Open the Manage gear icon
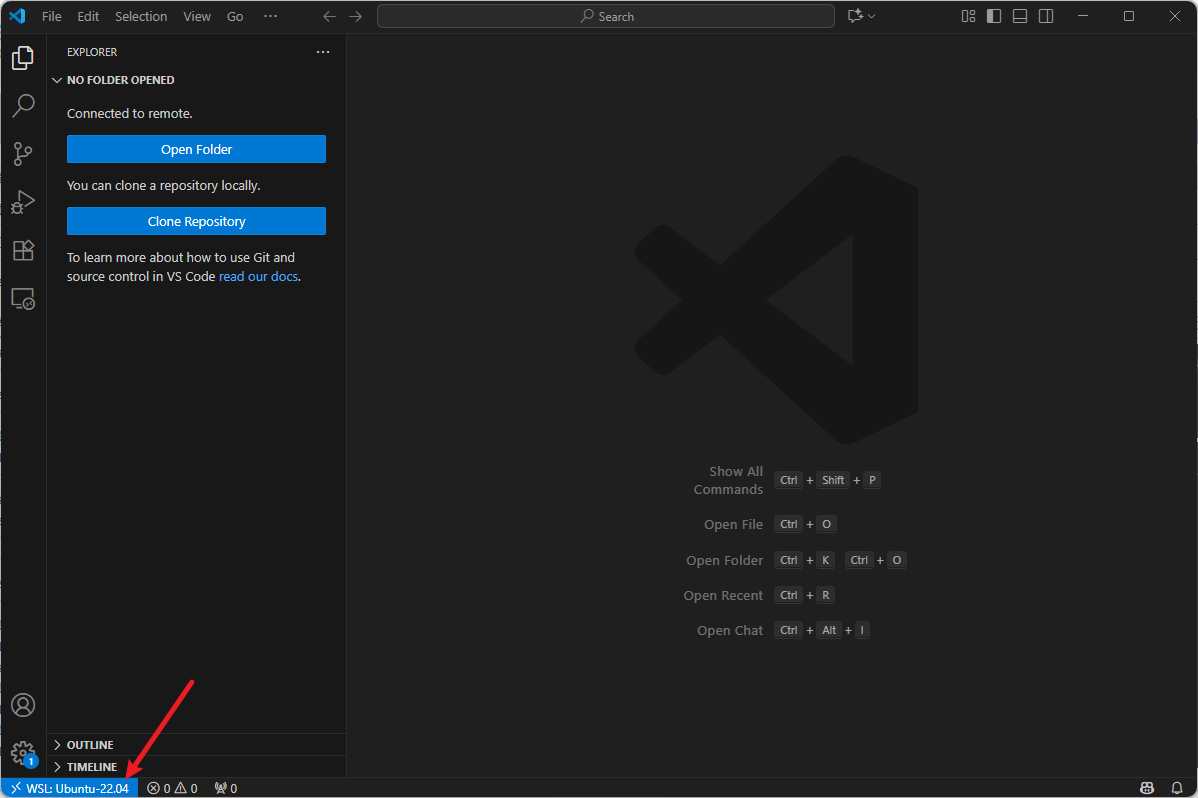The image size is (1198, 798). pos(23,753)
